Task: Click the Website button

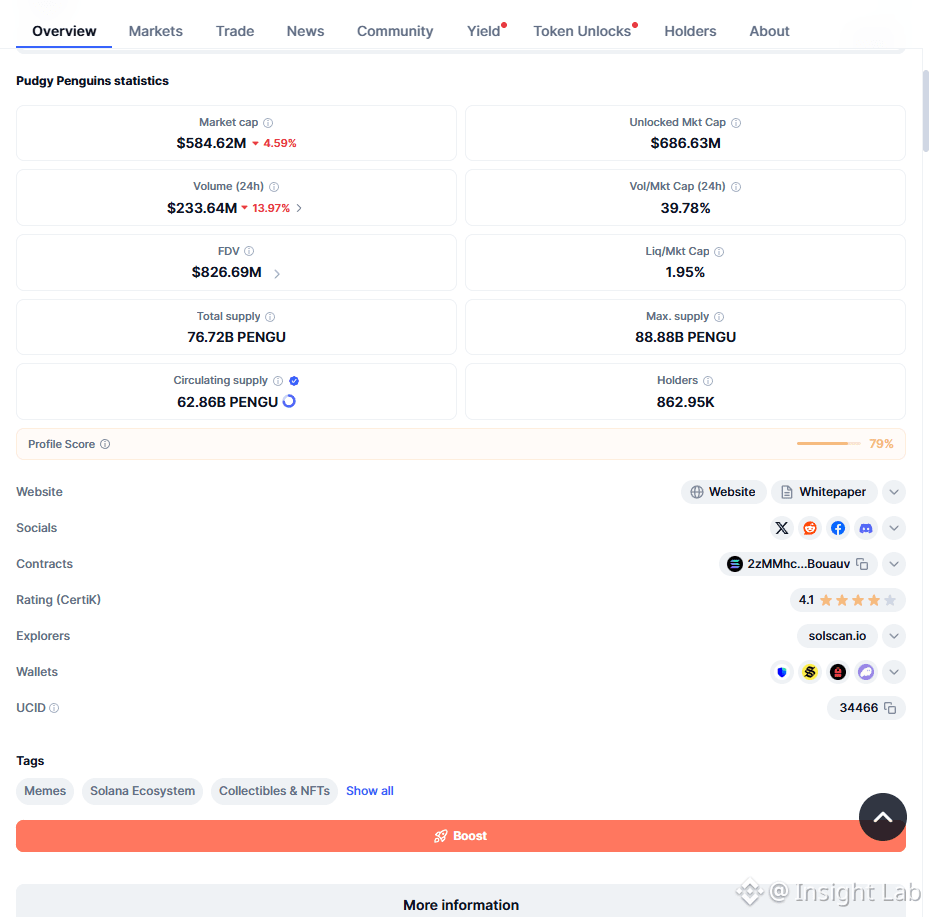Action: pos(723,492)
